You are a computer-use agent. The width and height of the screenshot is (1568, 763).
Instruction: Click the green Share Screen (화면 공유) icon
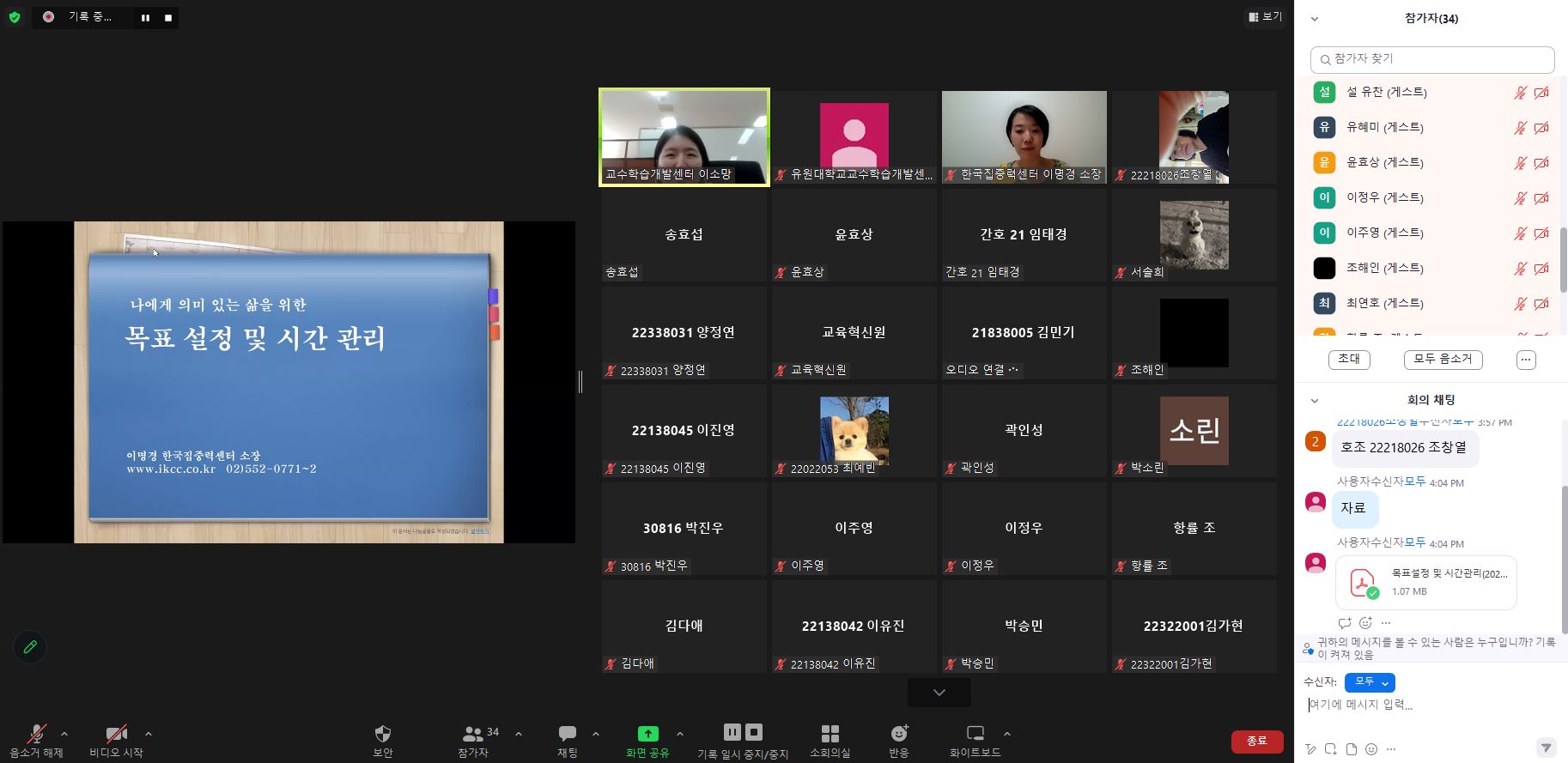pos(647,735)
